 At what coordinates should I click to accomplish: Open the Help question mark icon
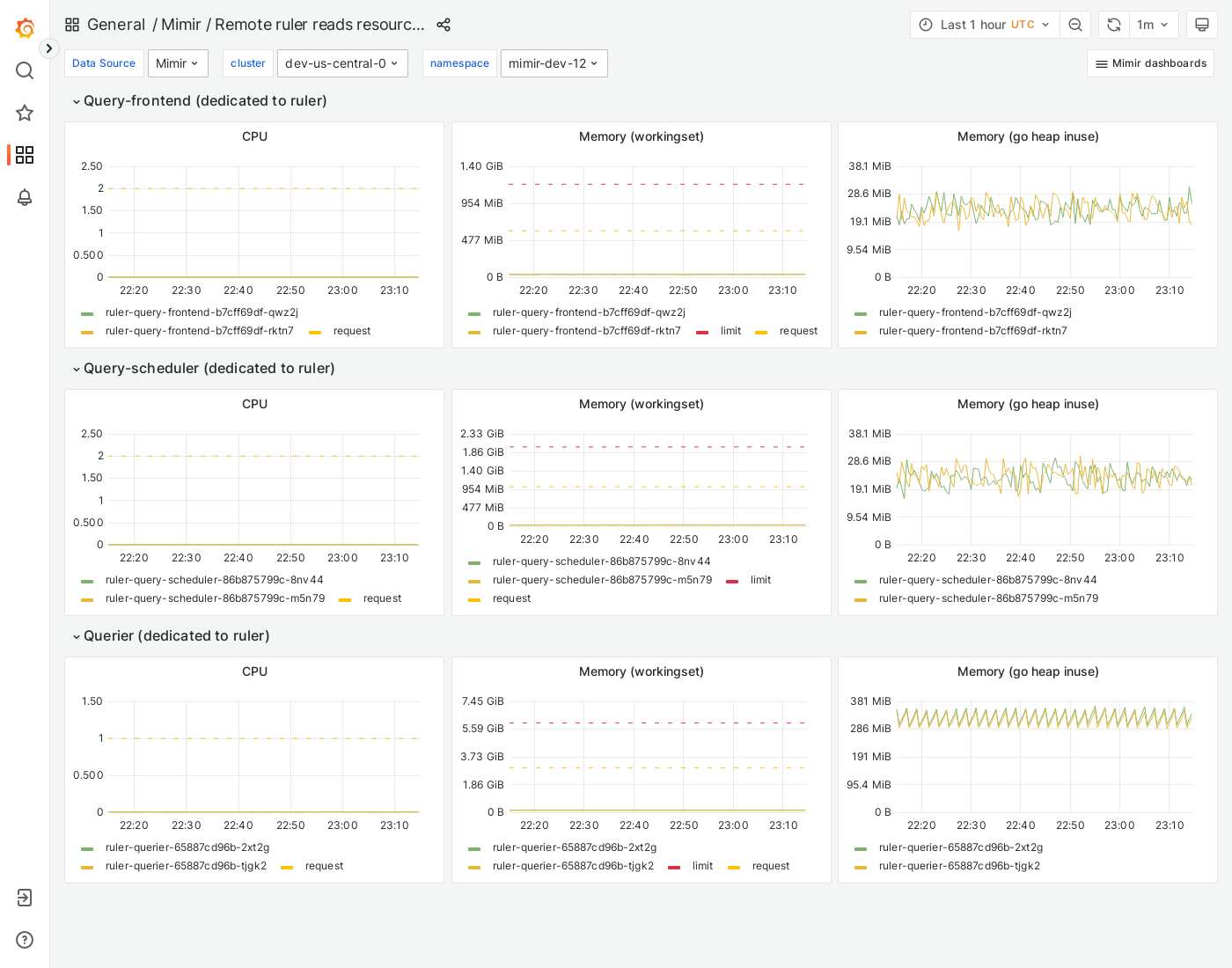point(25,940)
